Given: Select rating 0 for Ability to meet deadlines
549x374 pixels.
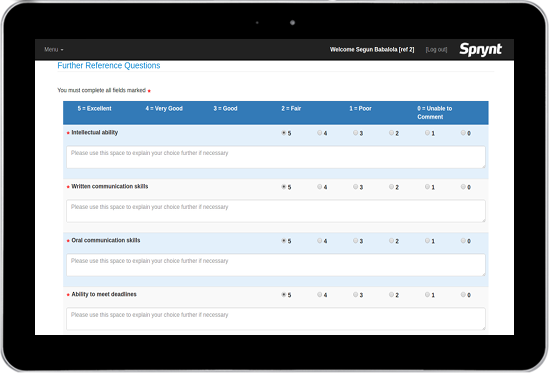Looking at the screenshot, I should click(x=463, y=295).
